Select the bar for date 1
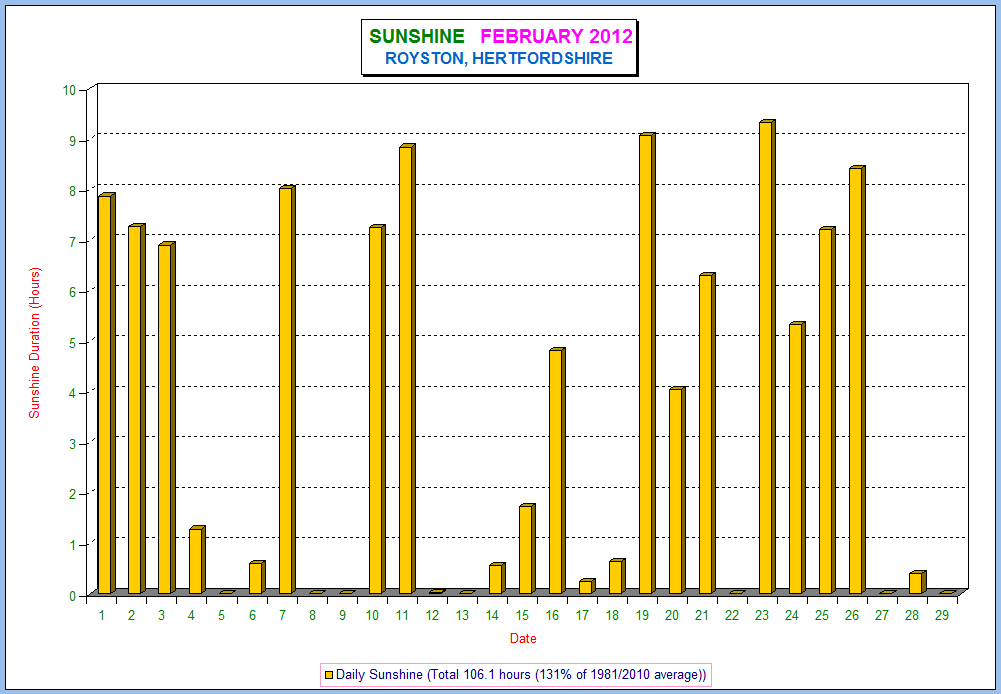1001x694 pixels. click(107, 393)
